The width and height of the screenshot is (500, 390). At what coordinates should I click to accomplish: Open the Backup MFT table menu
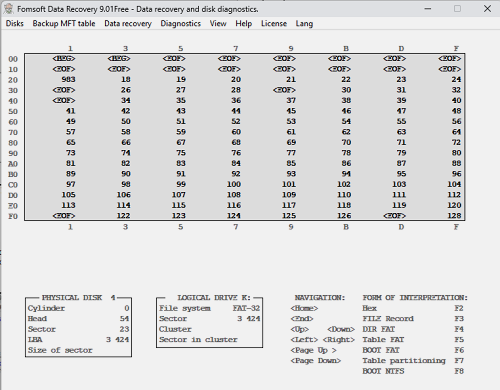[64, 24]
